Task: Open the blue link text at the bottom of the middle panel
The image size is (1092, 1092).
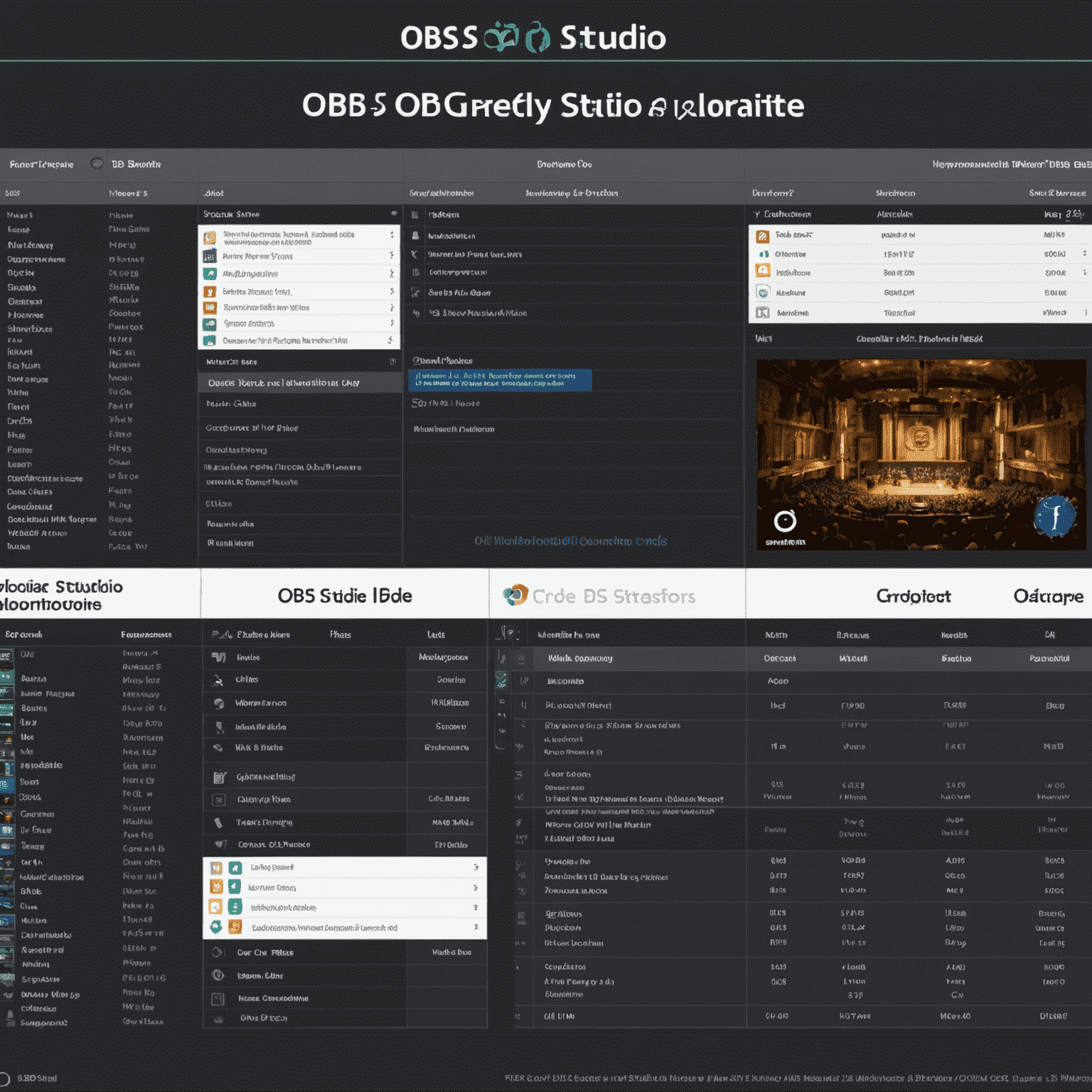Action: (x=570, y=541)
